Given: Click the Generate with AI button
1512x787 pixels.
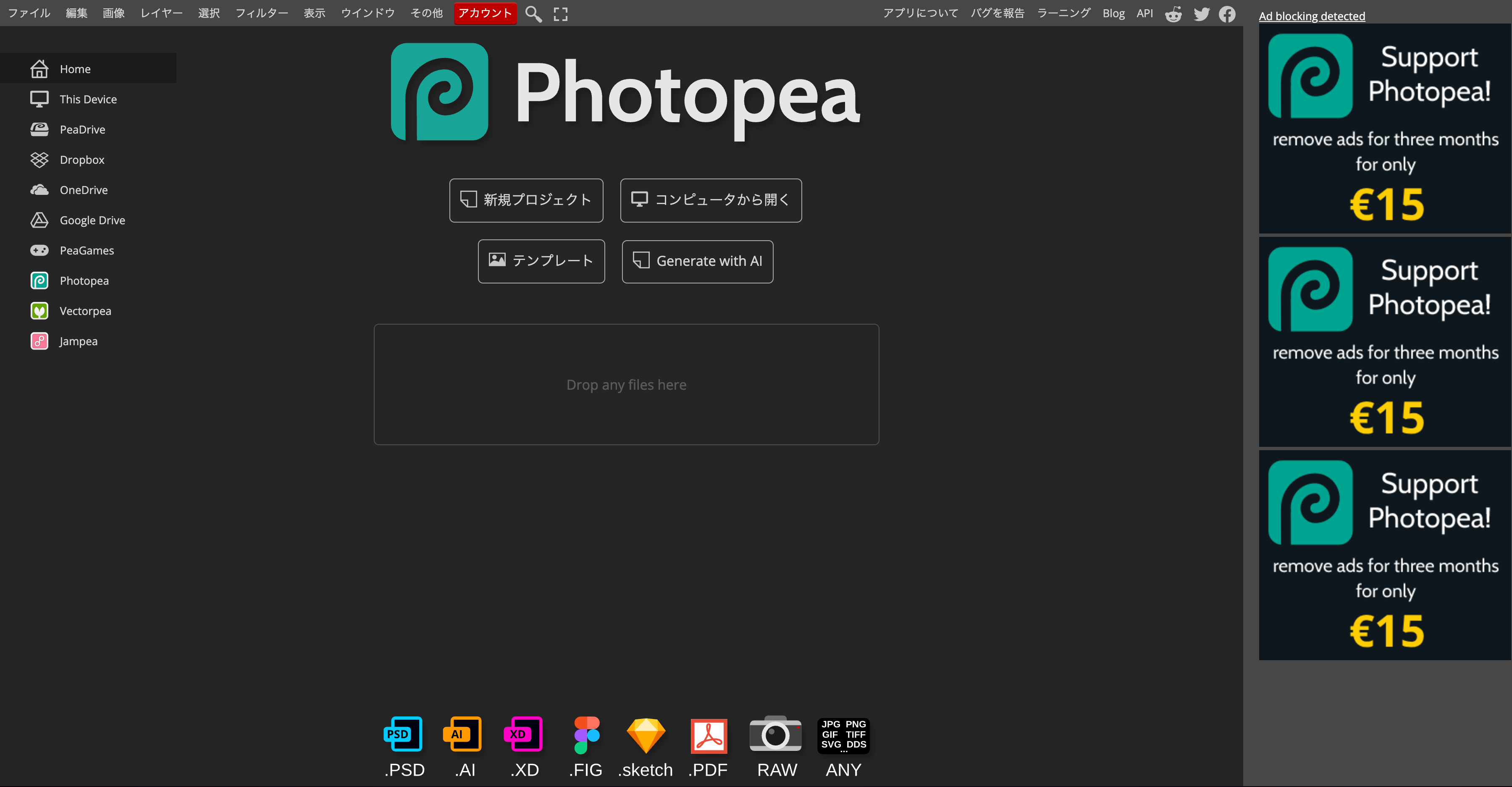Looking at the screenshot, I should [x=697, y=261].
